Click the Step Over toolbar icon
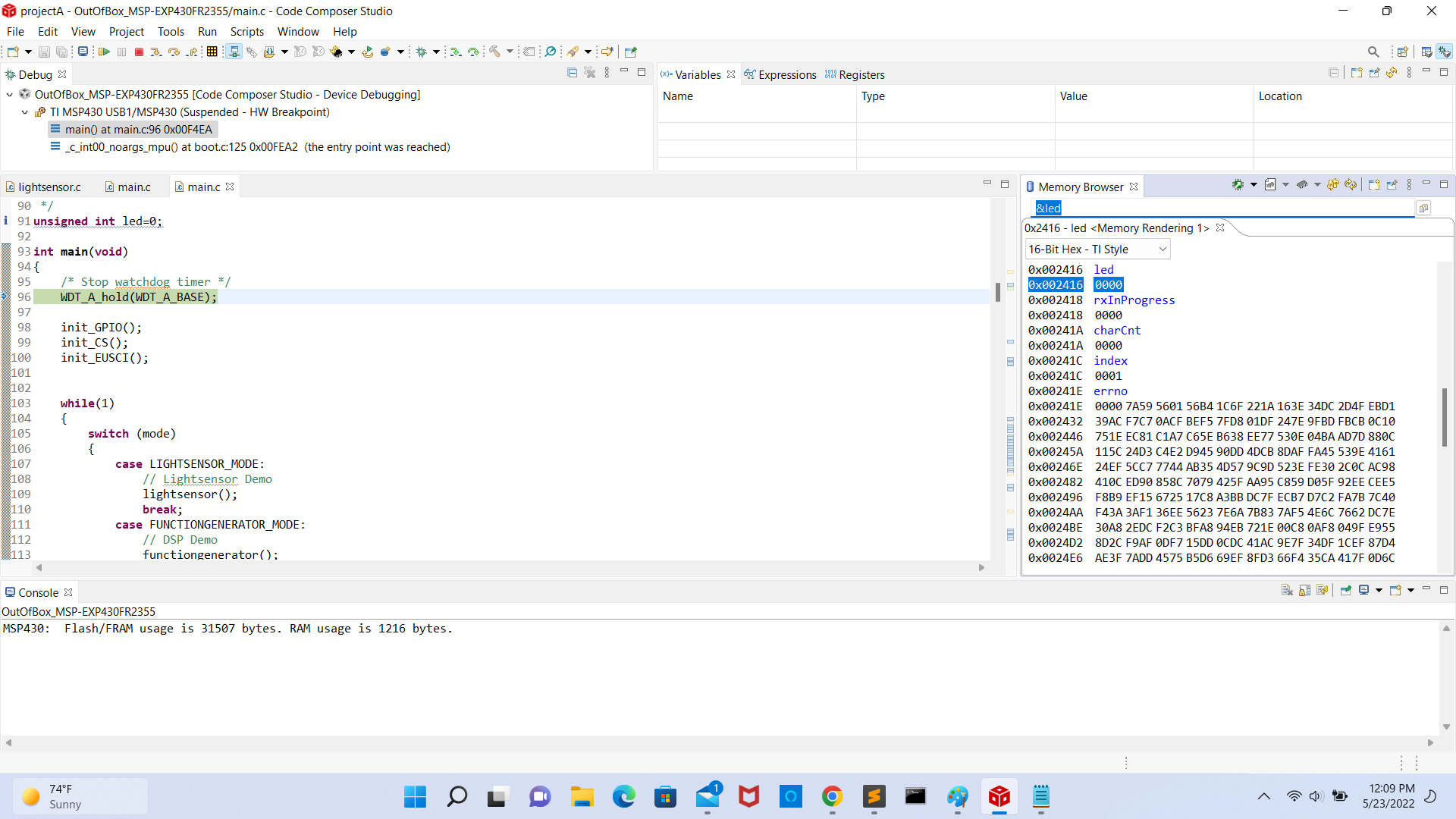 point(174,52)
